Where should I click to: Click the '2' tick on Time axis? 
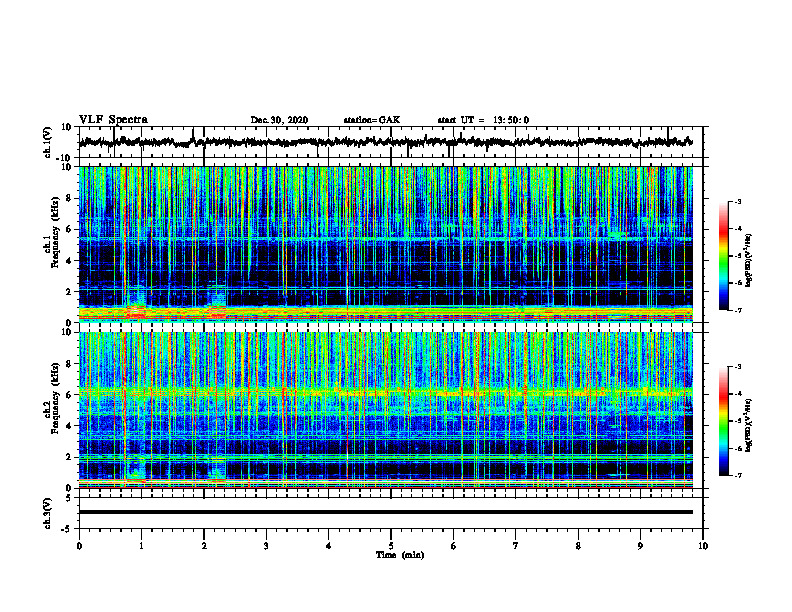(204, 546)
